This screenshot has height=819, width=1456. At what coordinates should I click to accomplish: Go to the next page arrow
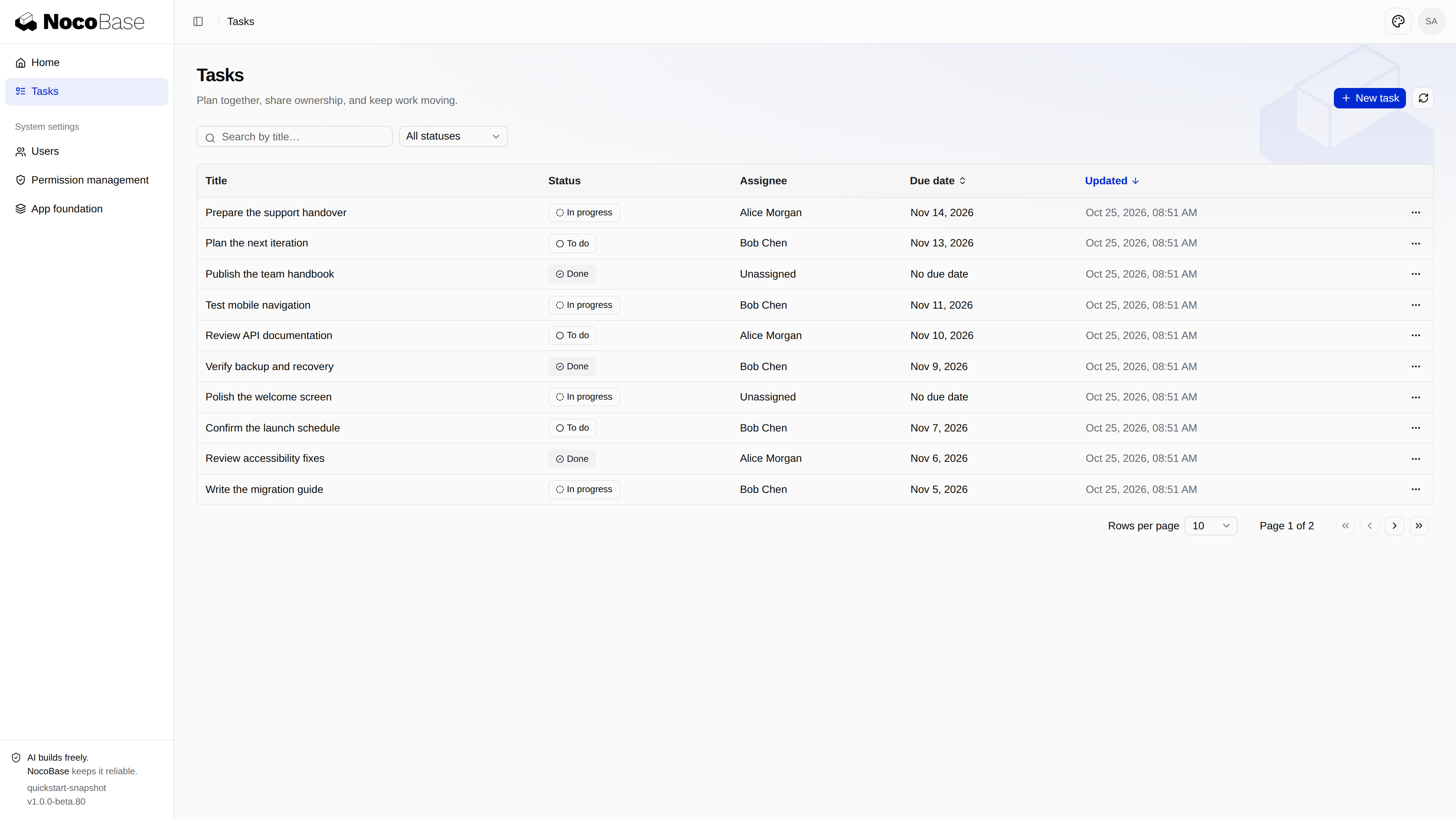[x=1395, y=526]
